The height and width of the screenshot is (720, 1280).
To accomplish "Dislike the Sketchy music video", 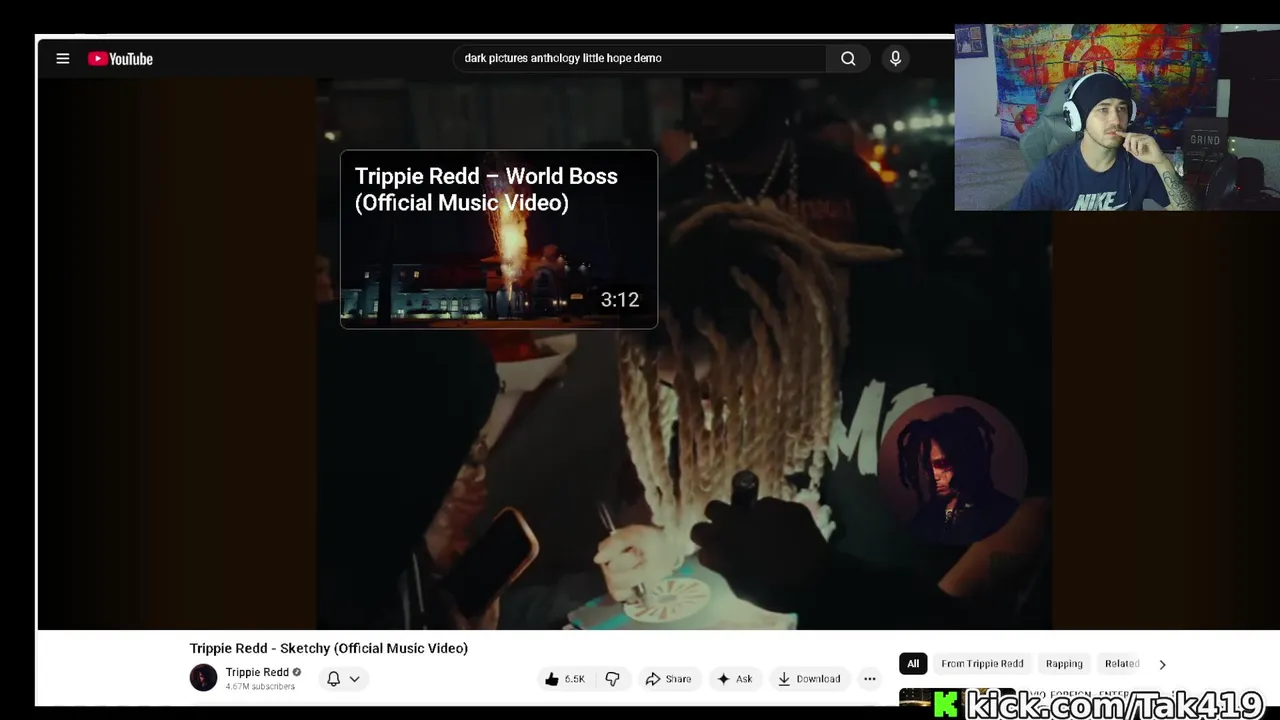I will (612, 679).
